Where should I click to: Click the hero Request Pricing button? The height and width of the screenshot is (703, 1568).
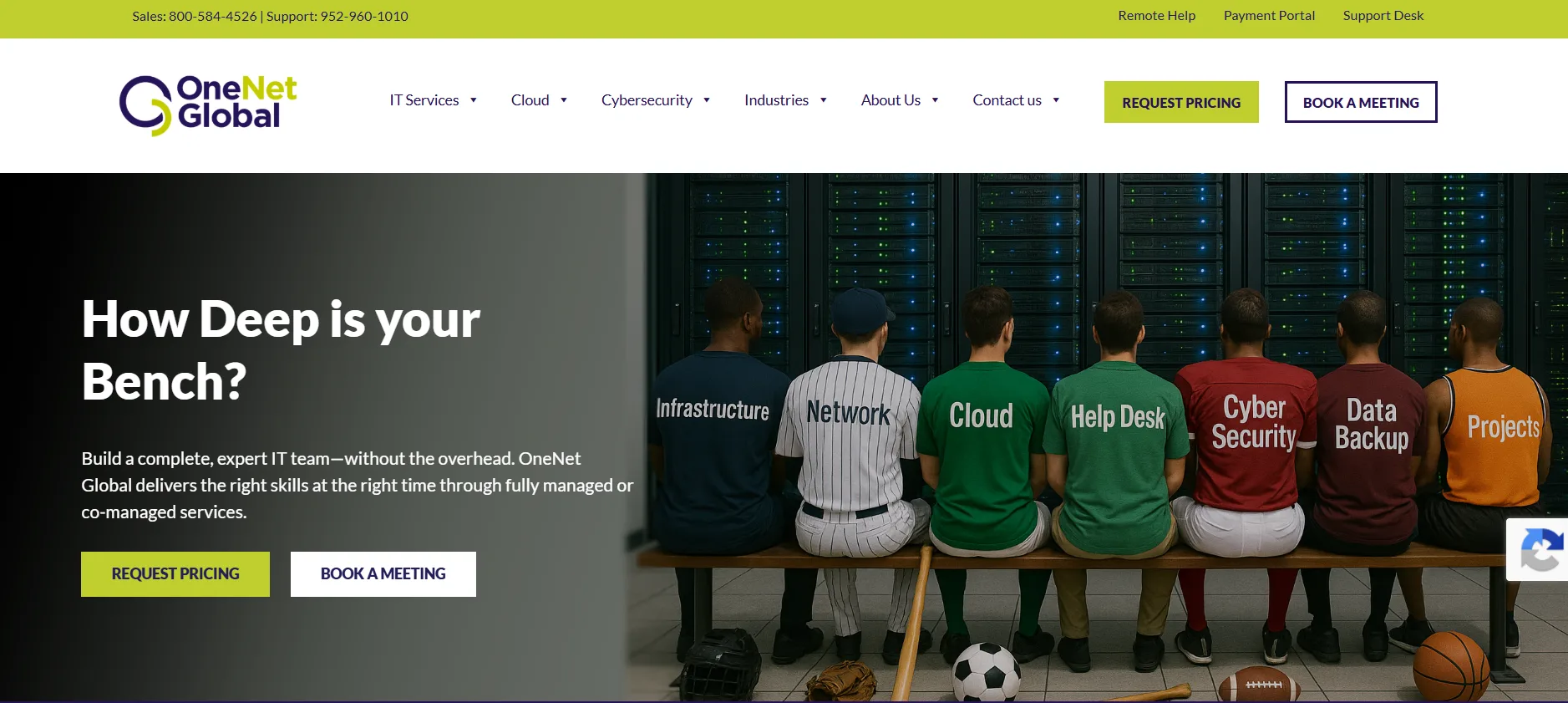[175, 574]
